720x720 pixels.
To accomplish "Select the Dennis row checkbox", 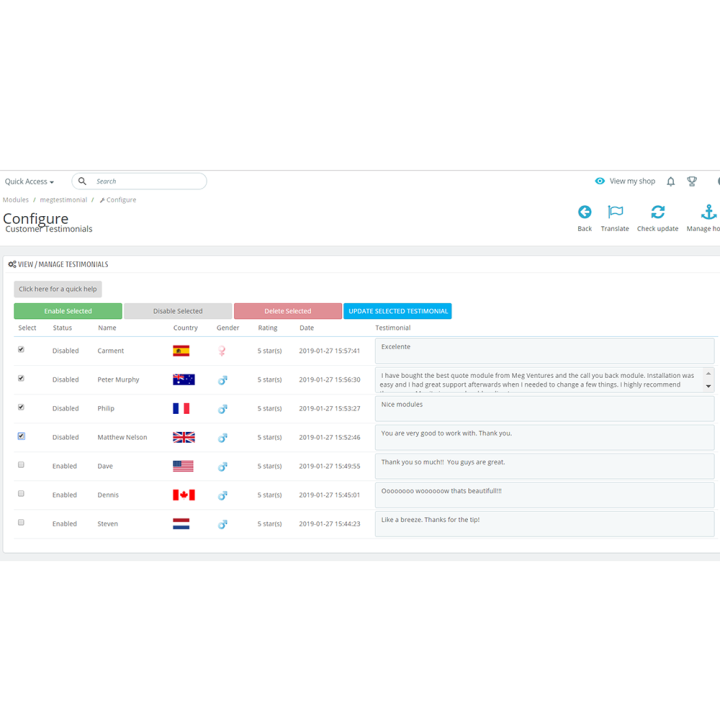I will 21,494.
